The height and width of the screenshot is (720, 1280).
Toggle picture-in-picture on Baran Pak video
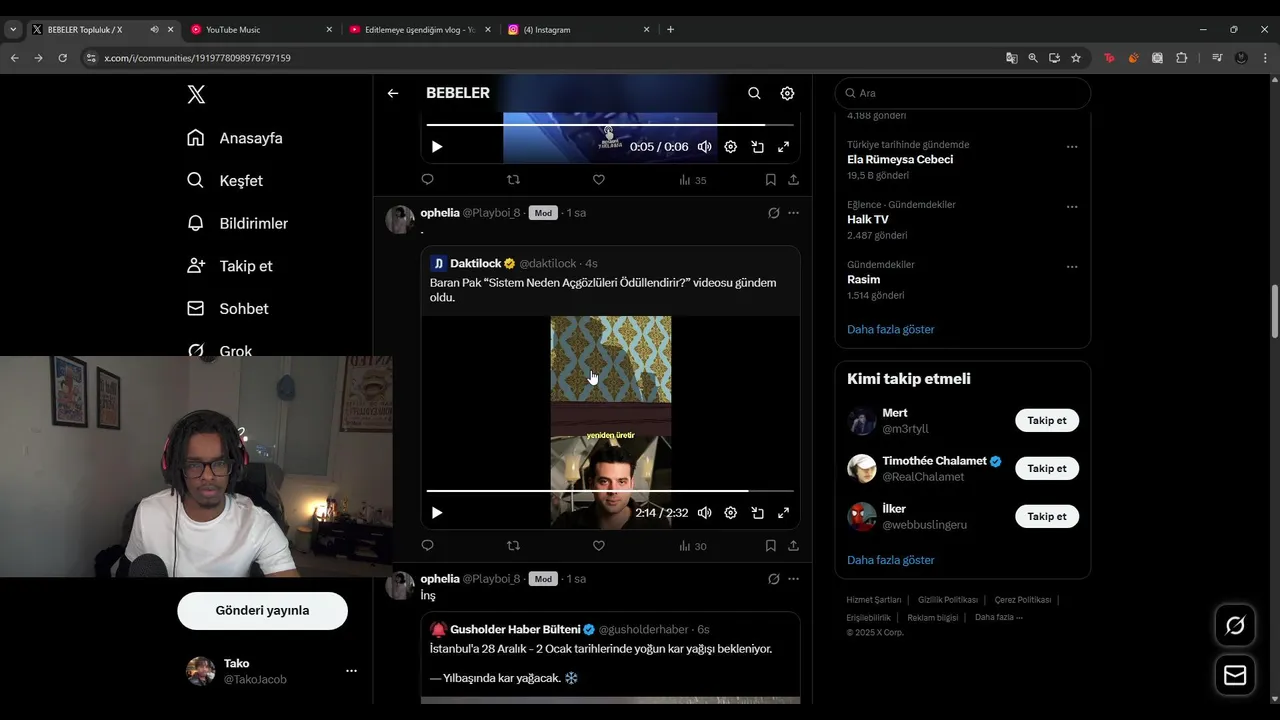point(758,513)
